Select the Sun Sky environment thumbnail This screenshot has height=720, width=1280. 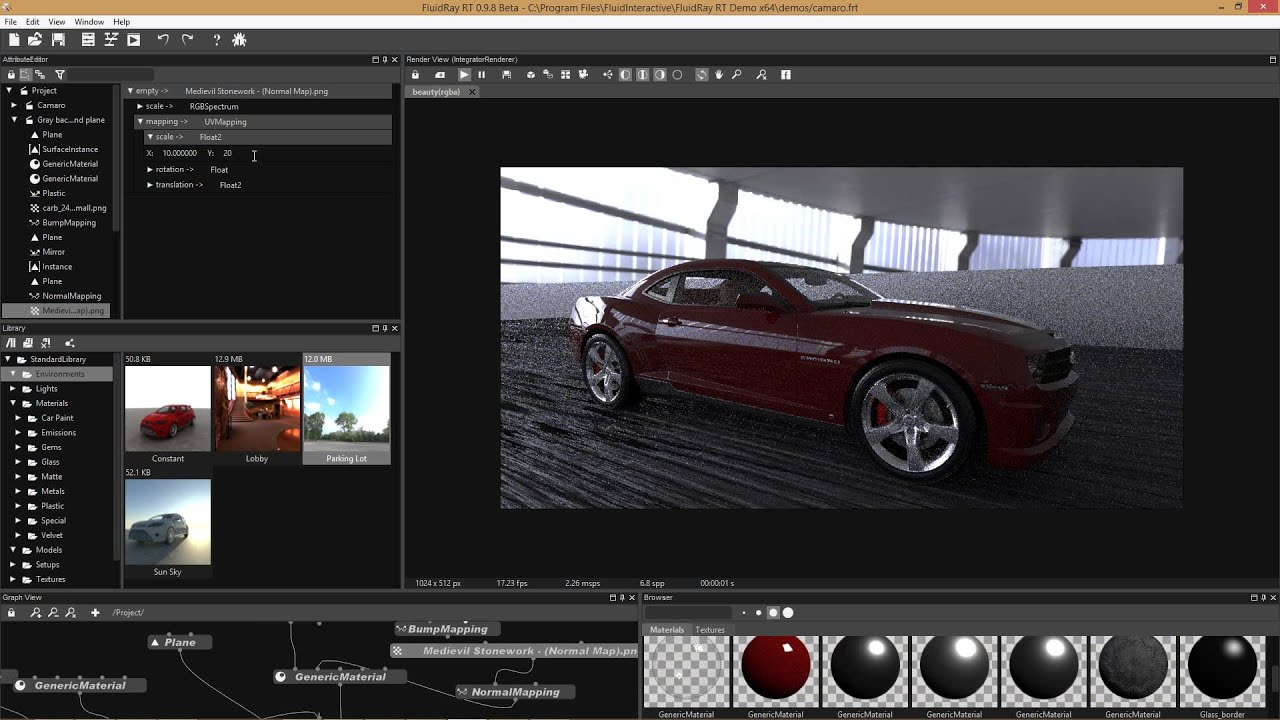pyautogui.click(x=168, y=521)
